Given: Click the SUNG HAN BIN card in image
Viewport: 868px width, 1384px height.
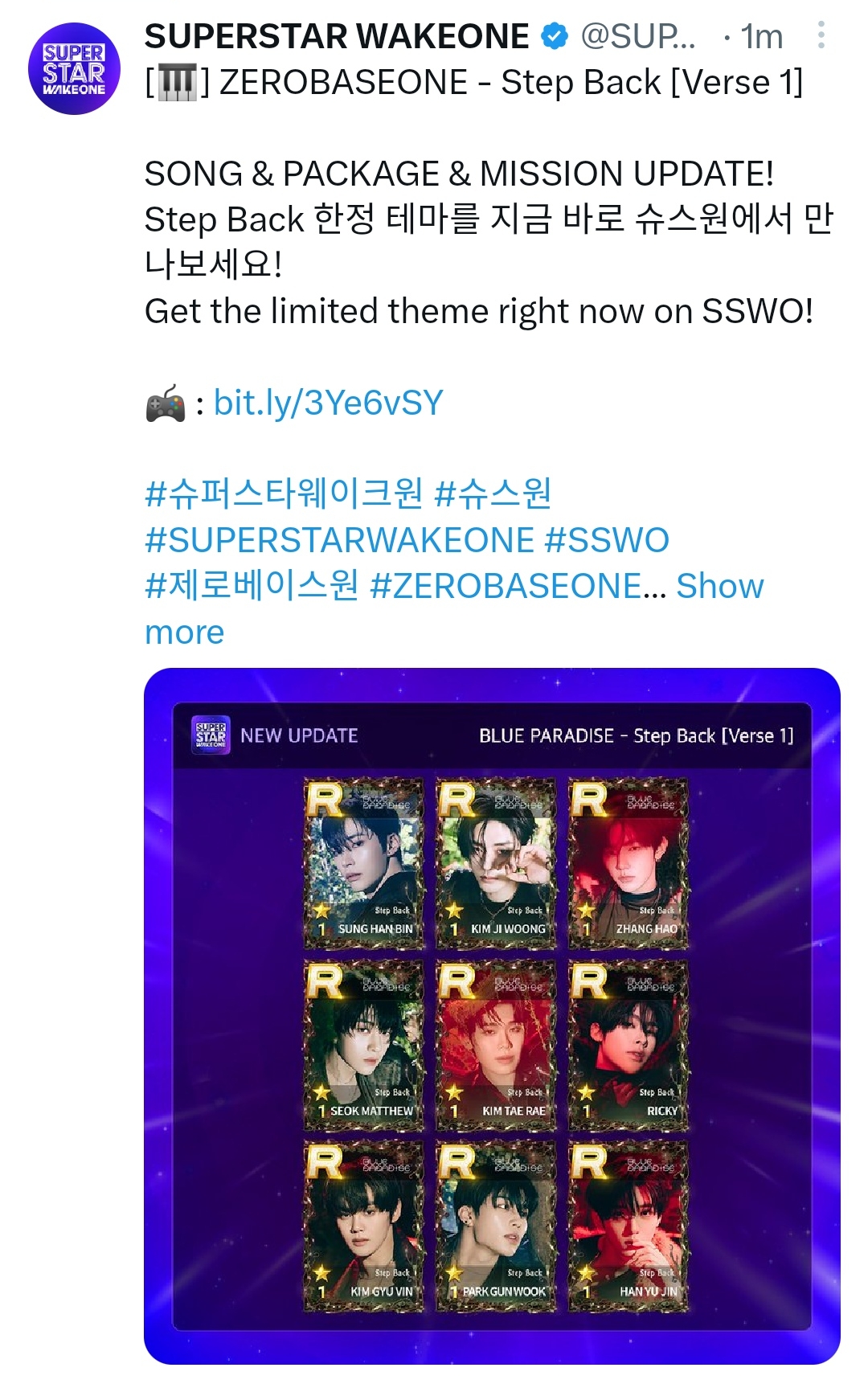Looking at the screenshot, I should click(364, 863).
